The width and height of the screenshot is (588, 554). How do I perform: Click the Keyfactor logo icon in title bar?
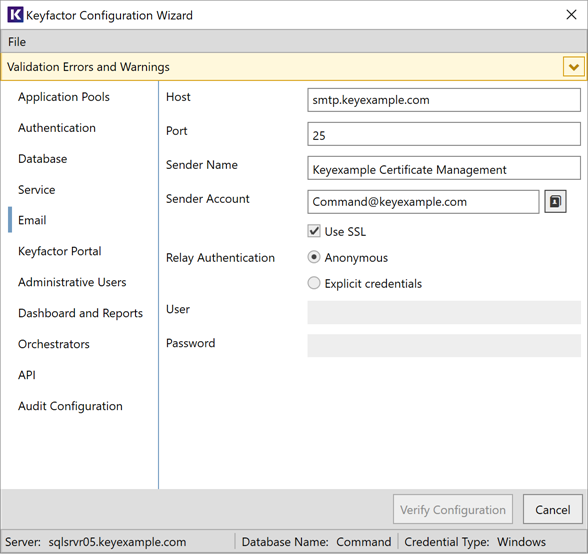pyautogui.click(x=15, y=15)
